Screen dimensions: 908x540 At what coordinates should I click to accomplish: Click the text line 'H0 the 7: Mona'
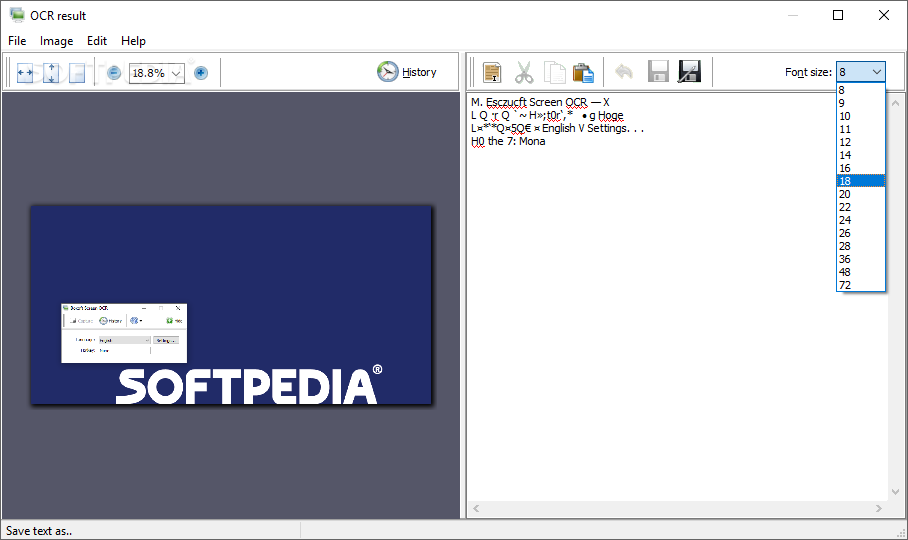click(x=508, y=141)
